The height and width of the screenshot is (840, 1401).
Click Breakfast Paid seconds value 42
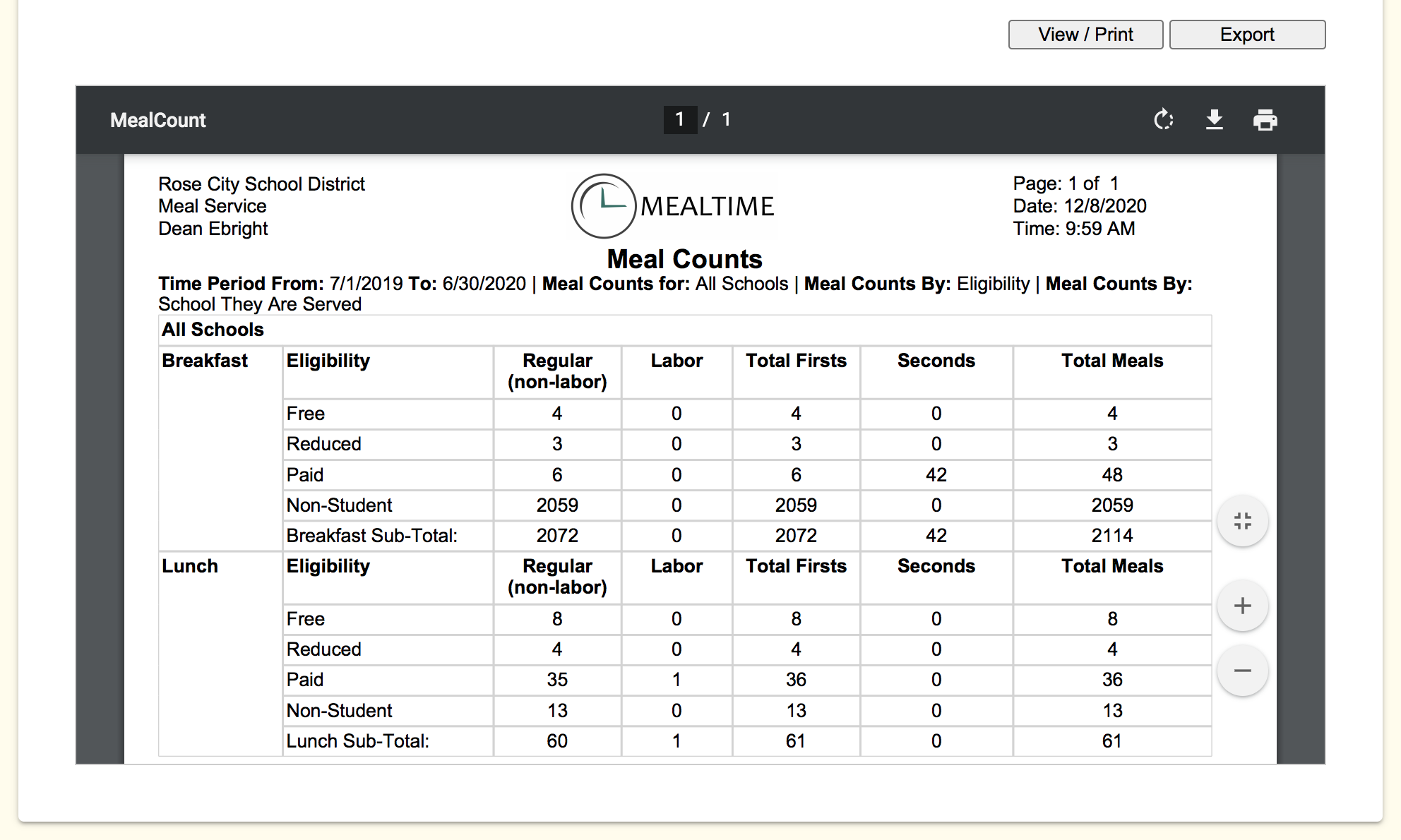[936, 475]
